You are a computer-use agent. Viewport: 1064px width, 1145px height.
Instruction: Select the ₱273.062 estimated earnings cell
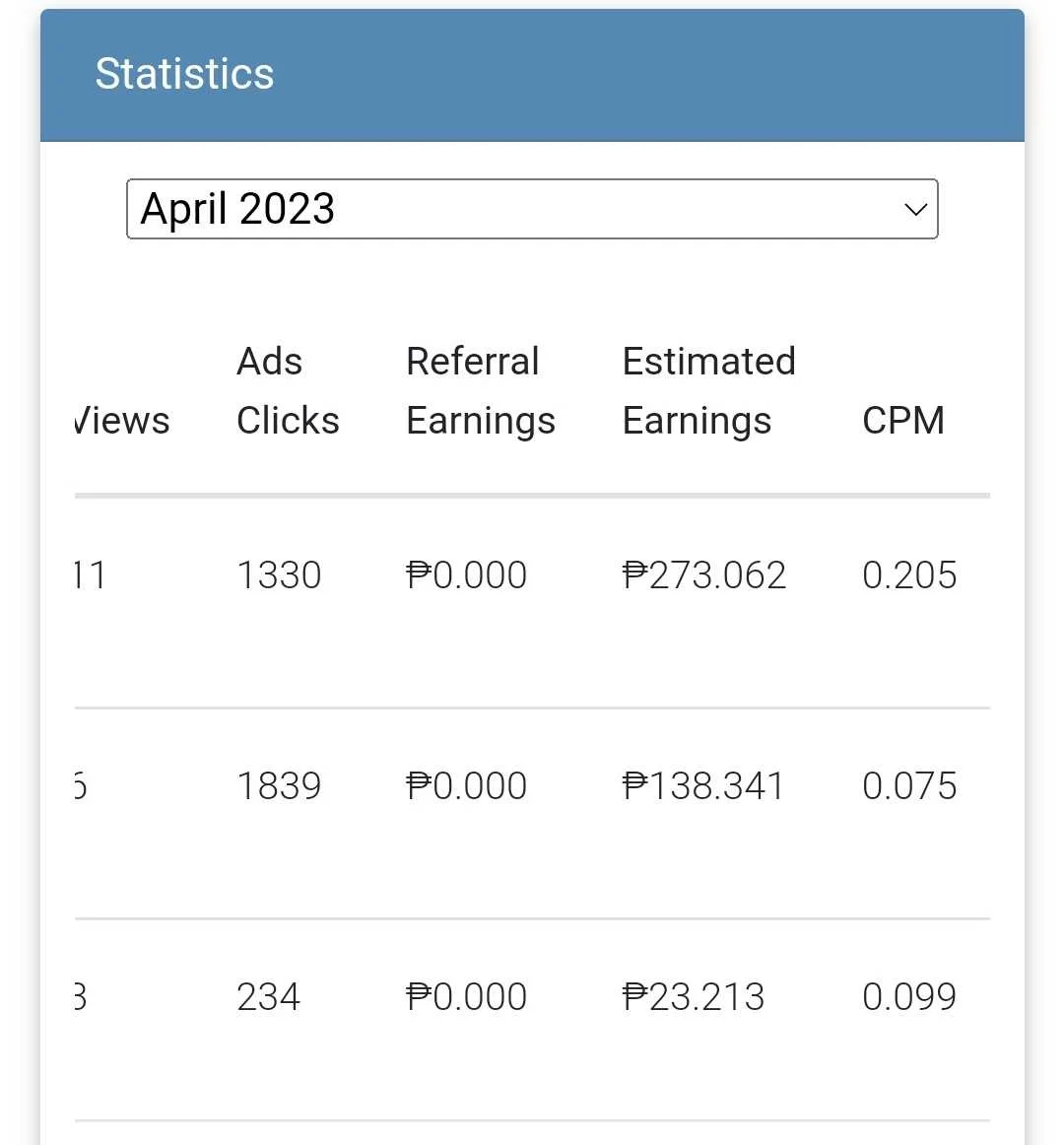tap(704, 575)
